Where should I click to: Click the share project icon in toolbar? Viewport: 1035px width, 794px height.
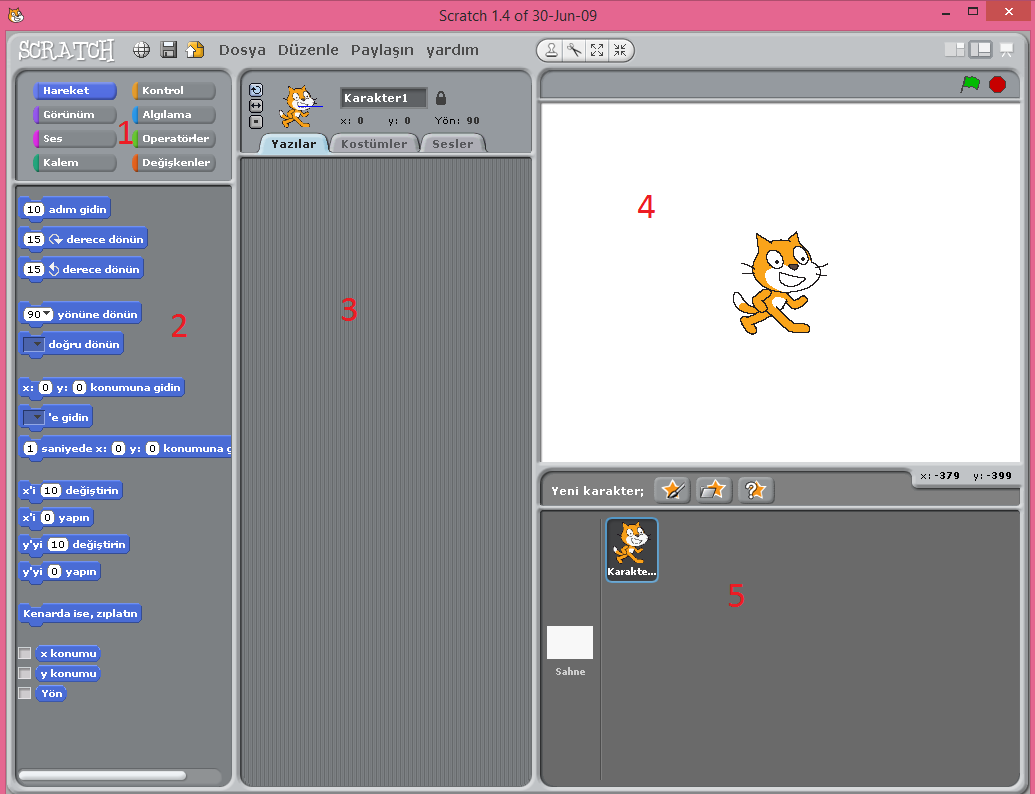(195, 49)
